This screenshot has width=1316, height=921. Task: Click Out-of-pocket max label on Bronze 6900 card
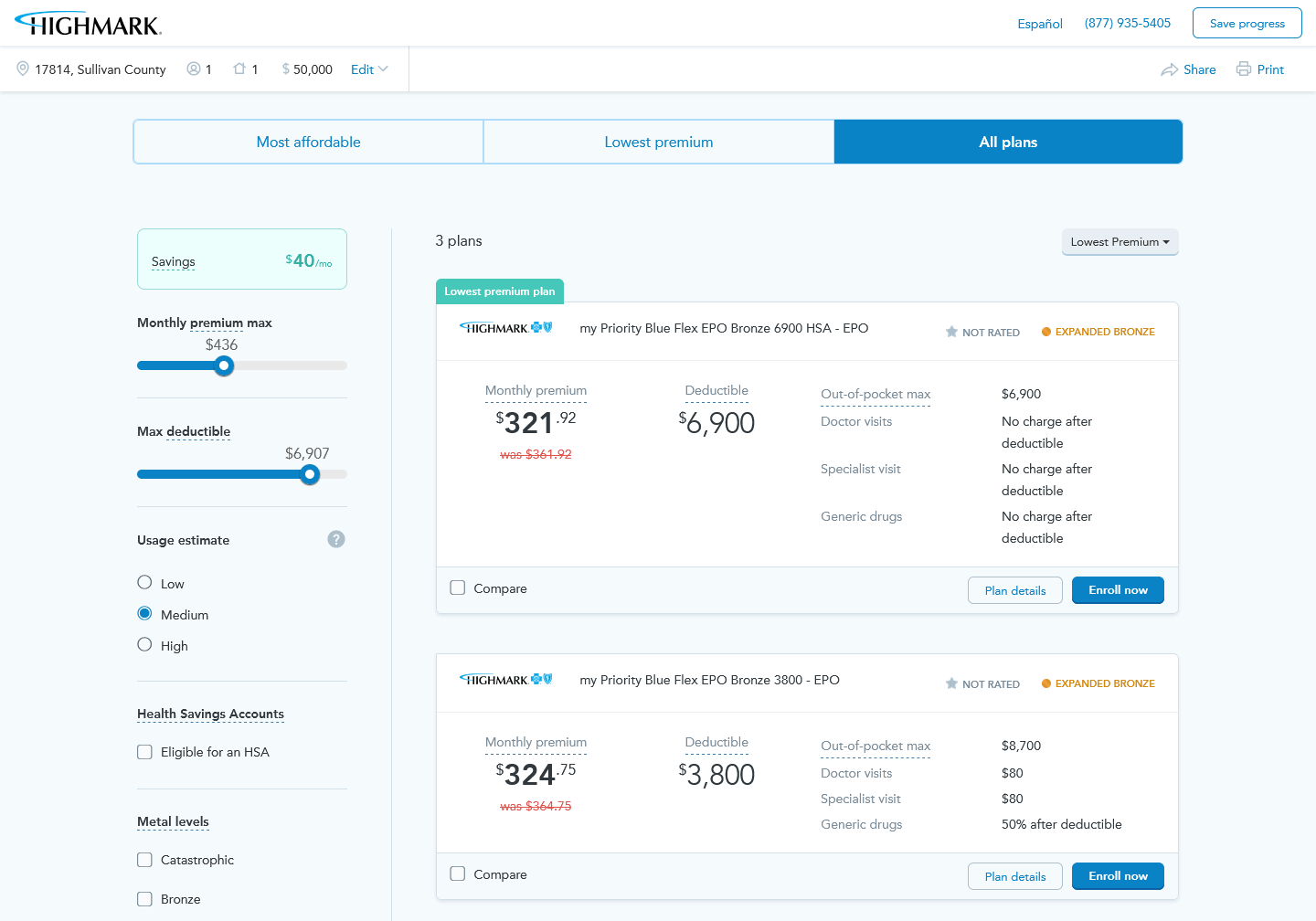tap(876, 394)
